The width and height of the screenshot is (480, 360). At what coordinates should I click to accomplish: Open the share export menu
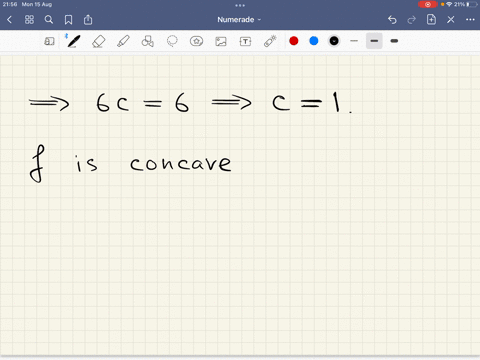[x=88, y=20]
